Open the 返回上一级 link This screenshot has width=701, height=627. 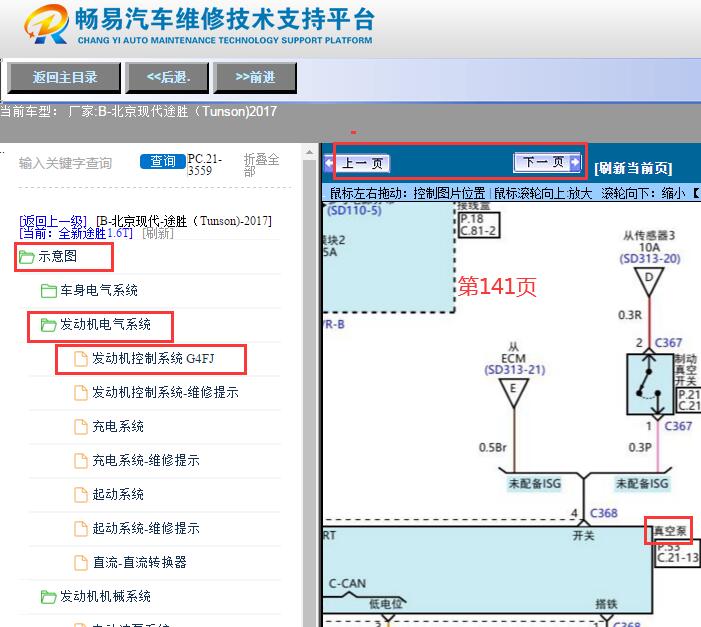[53, 221]
